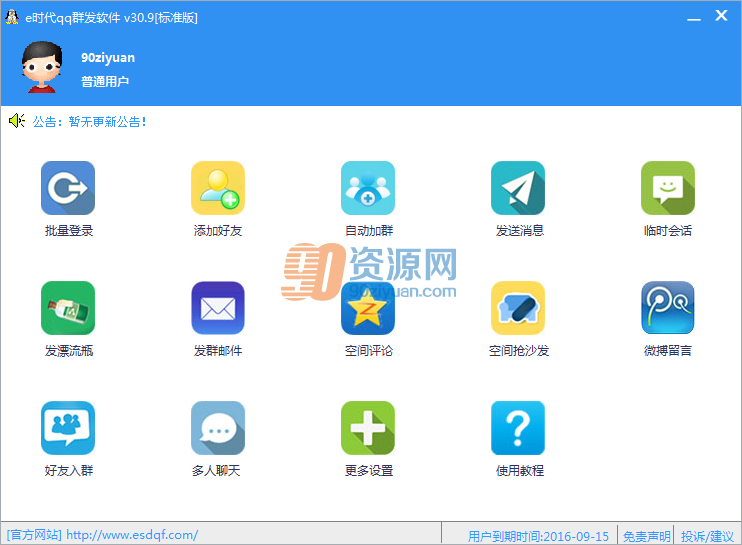742x545 pixels.
Task: Open the 多人聊天 speech bubble icon
Action: pos(218,428)
